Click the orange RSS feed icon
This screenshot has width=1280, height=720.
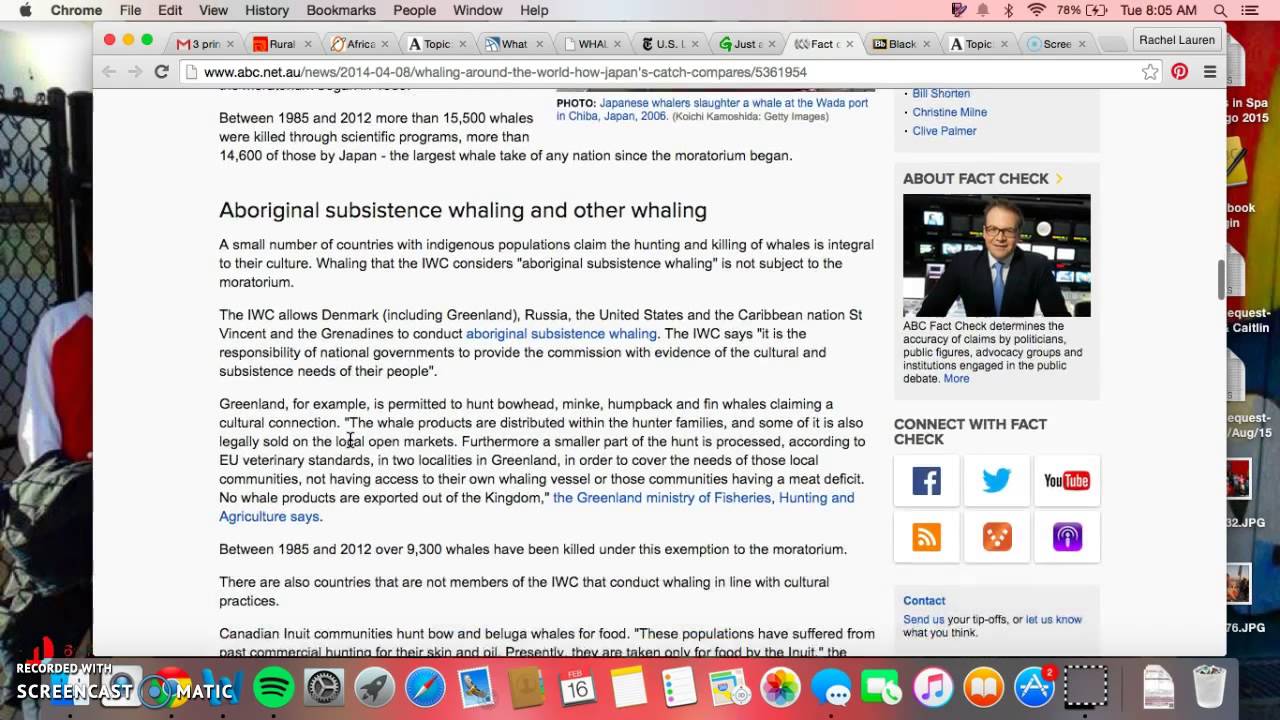click(927, 537)
